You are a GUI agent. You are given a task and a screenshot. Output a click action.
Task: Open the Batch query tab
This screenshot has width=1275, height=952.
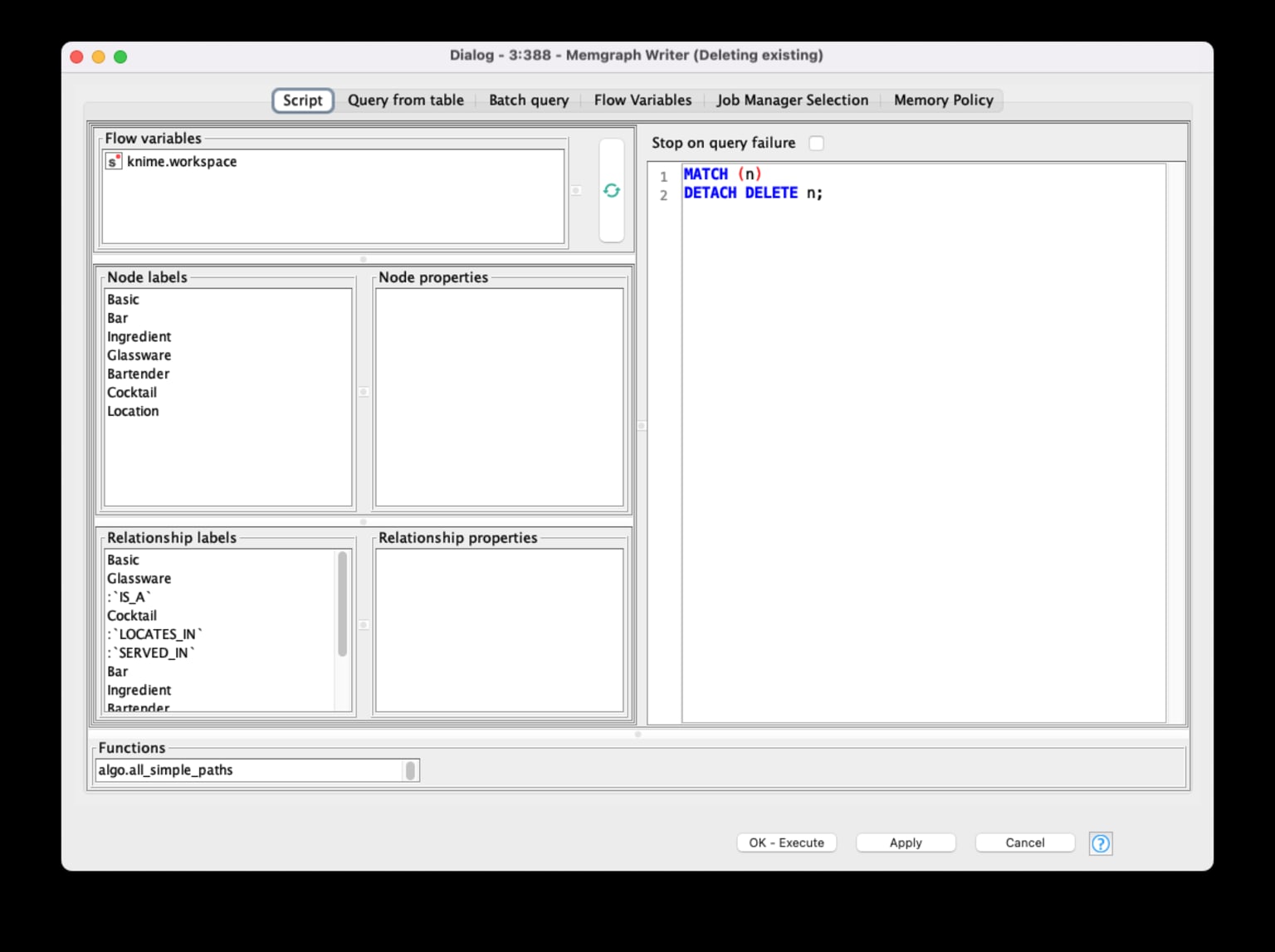click(x=529, y=100)
